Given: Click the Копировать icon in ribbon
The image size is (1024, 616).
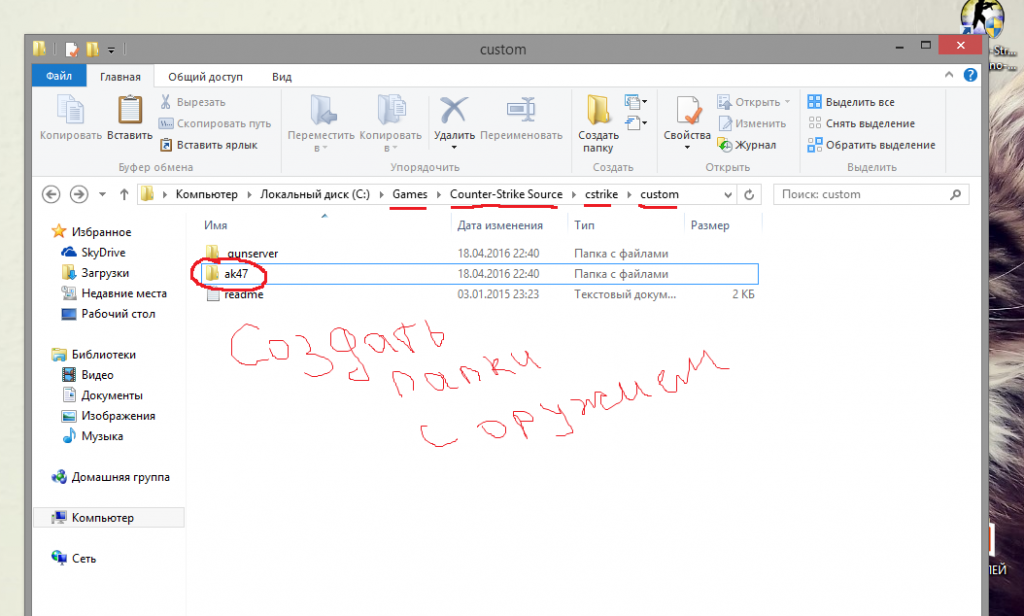Looking at the screenshot, I should pos(70,110).
